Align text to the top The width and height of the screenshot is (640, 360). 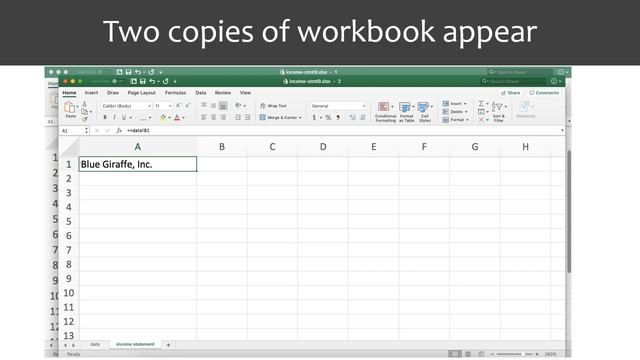[x=204, y=106]
